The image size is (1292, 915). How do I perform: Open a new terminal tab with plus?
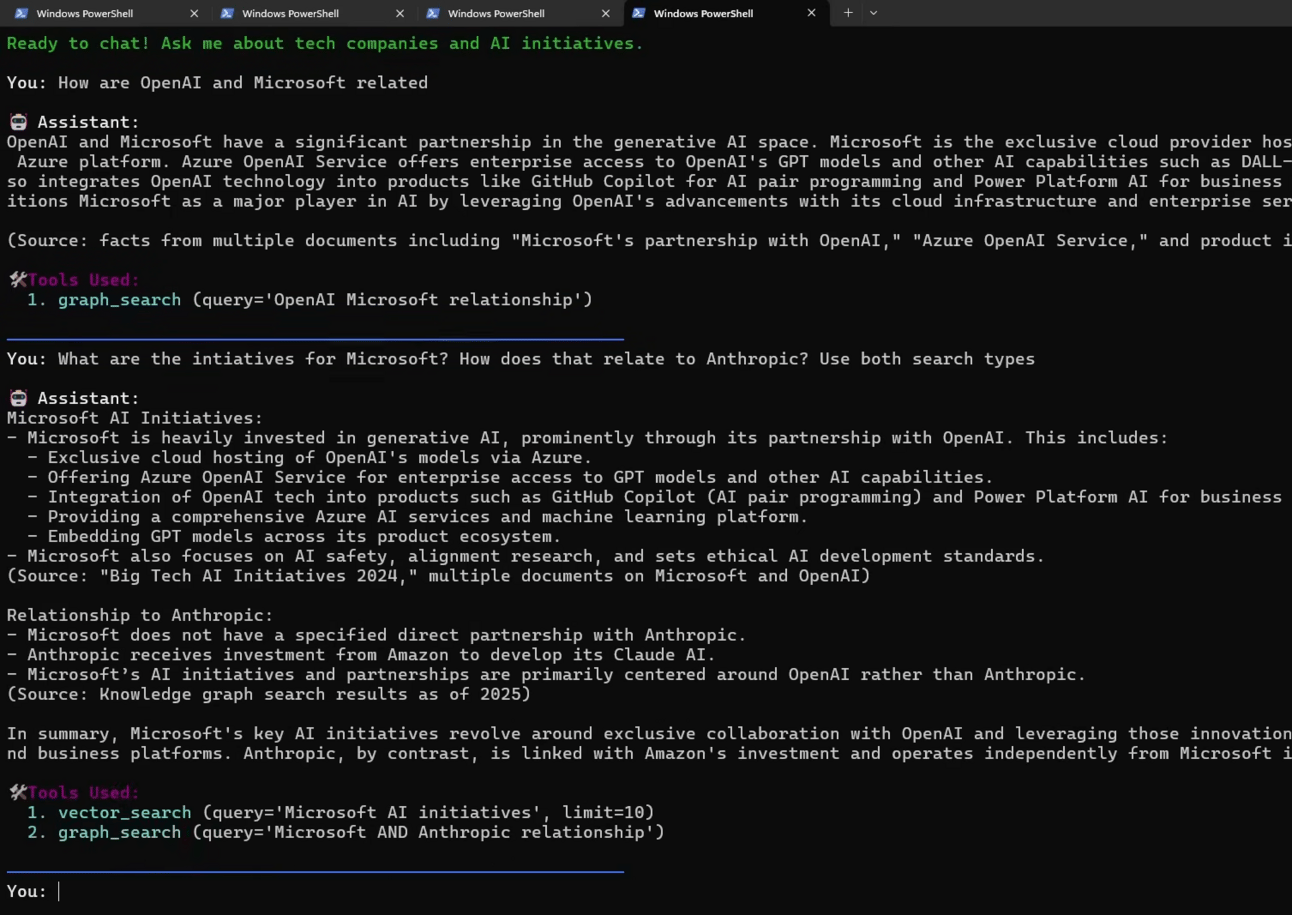point(848,13)
